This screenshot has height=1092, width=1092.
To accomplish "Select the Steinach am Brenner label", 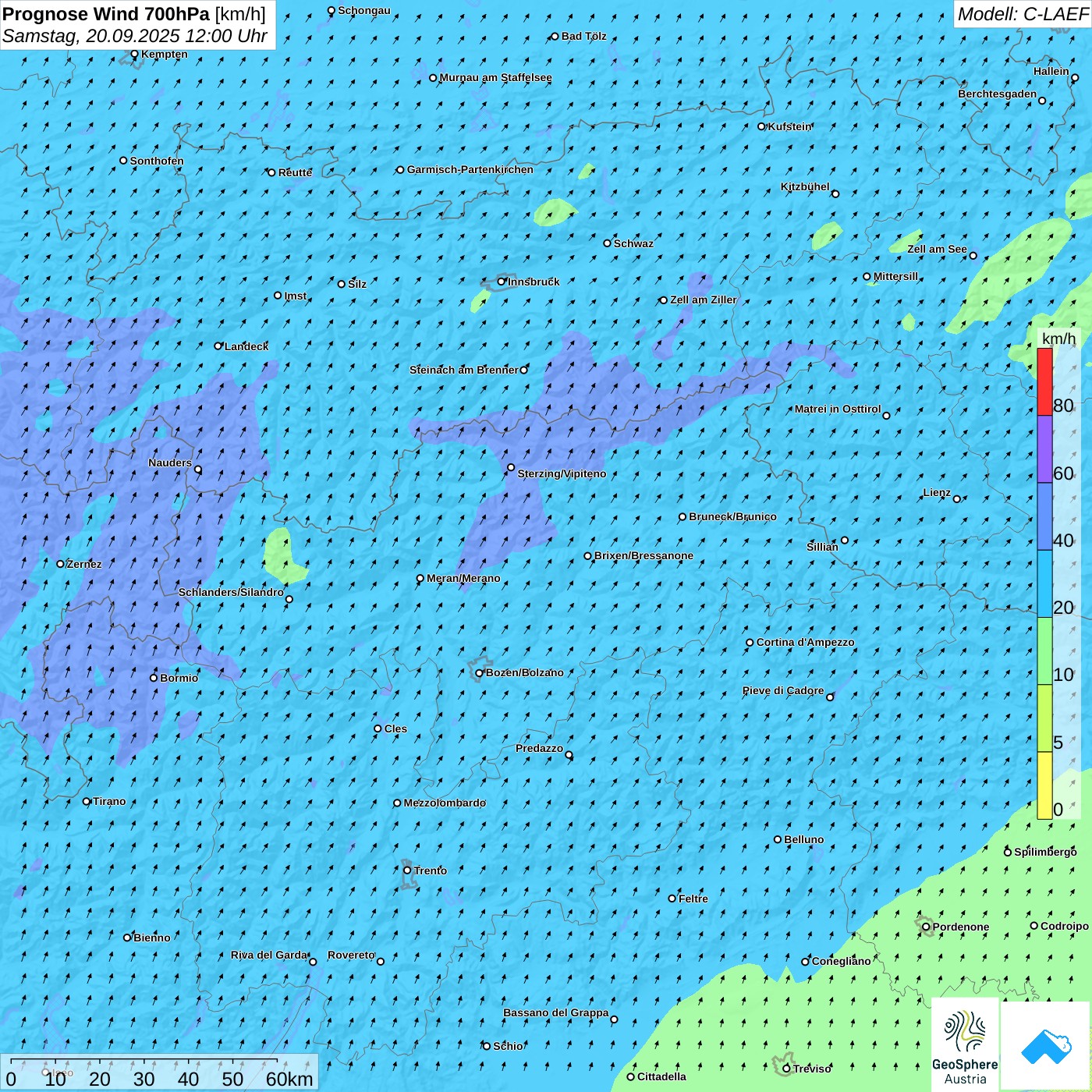I will (463, 370).
